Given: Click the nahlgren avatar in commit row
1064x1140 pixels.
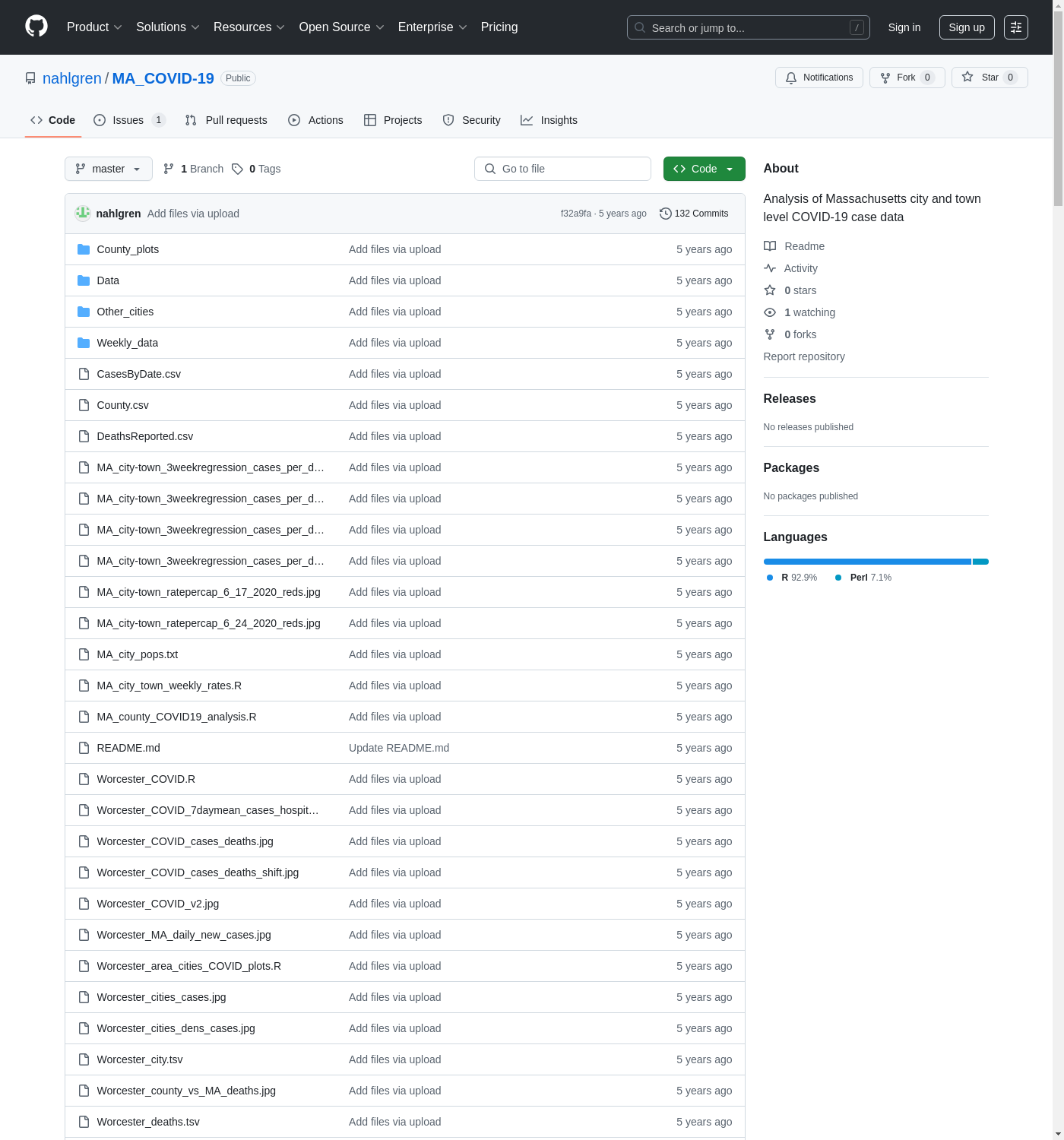Looking at the screenshot, I should point(83,214).
